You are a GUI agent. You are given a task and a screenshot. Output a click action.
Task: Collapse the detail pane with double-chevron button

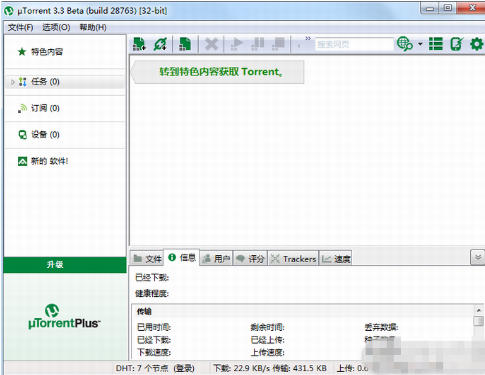[477, 257]
